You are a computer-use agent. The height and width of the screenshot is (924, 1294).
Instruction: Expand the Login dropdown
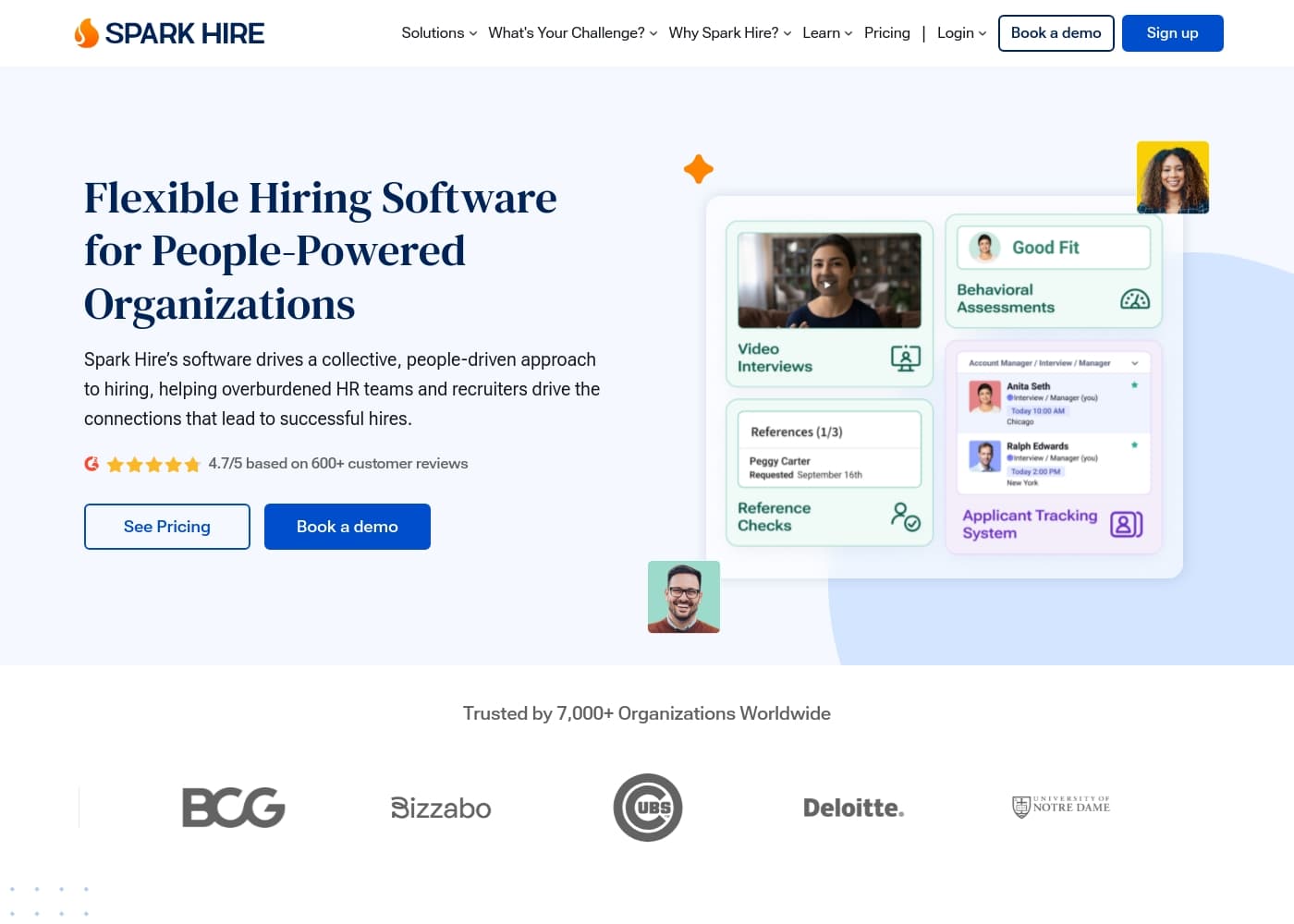962,33
